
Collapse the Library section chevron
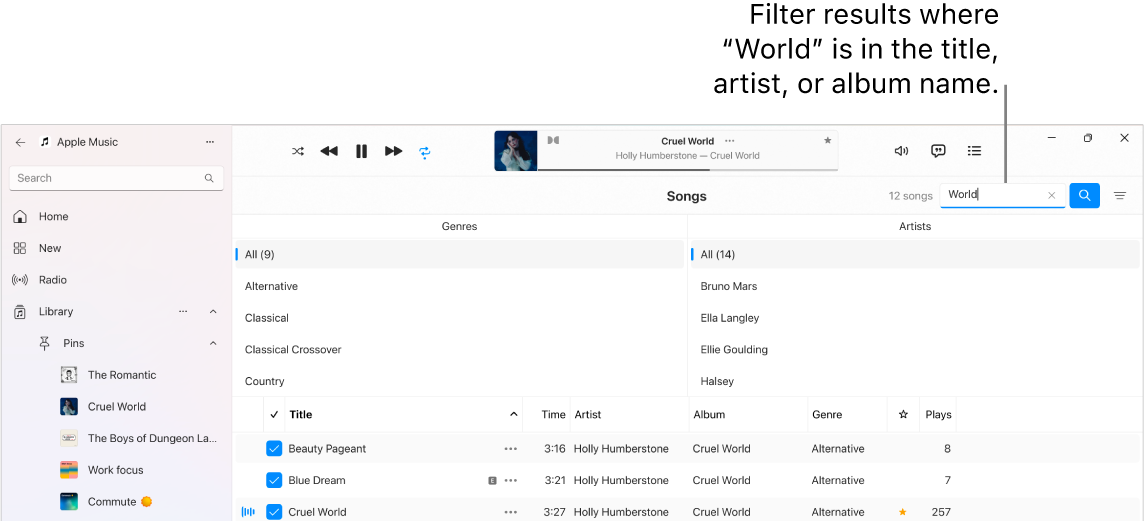coord(213,312)
